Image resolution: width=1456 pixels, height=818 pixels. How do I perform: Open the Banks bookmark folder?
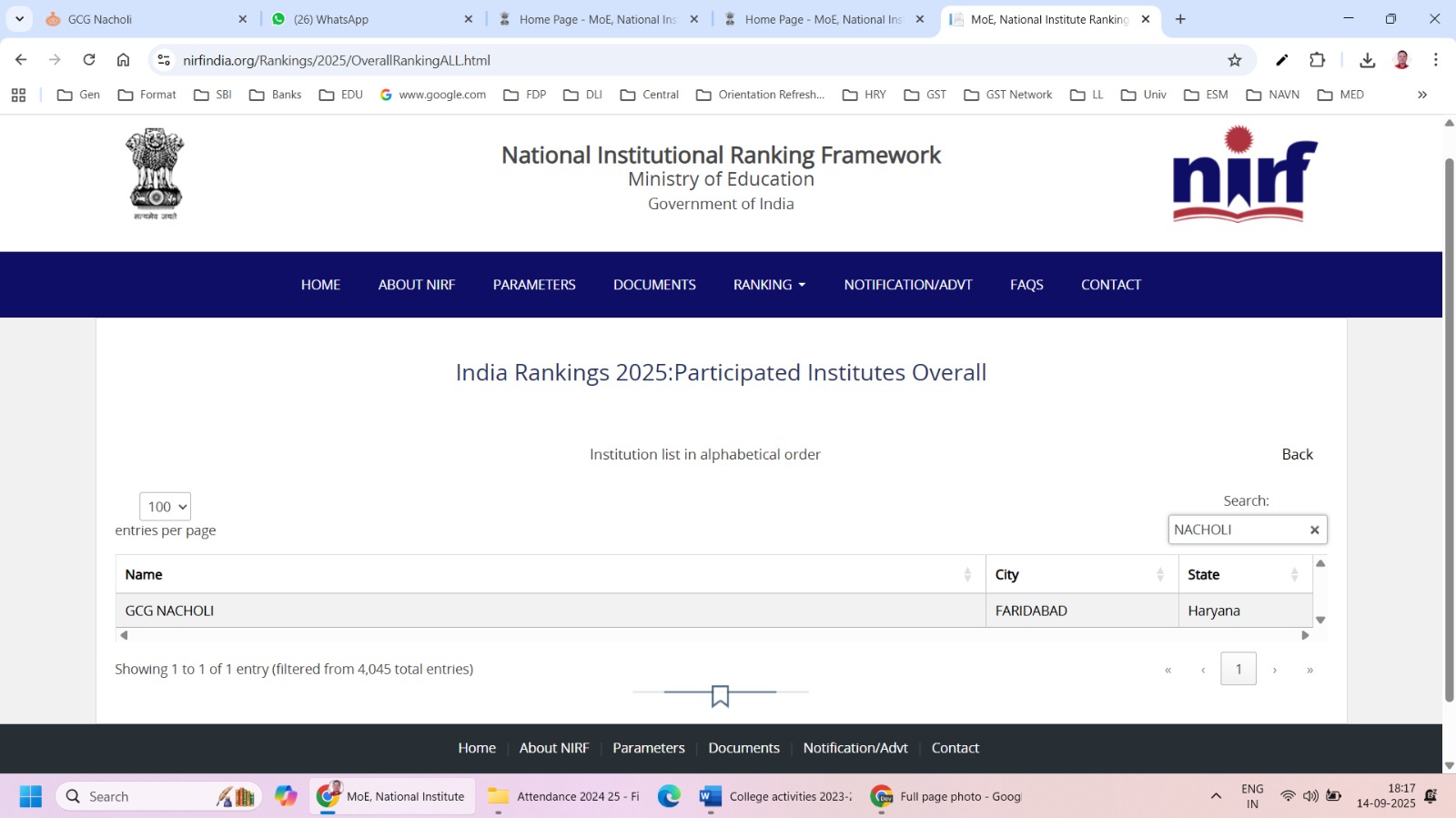point(275,95)
